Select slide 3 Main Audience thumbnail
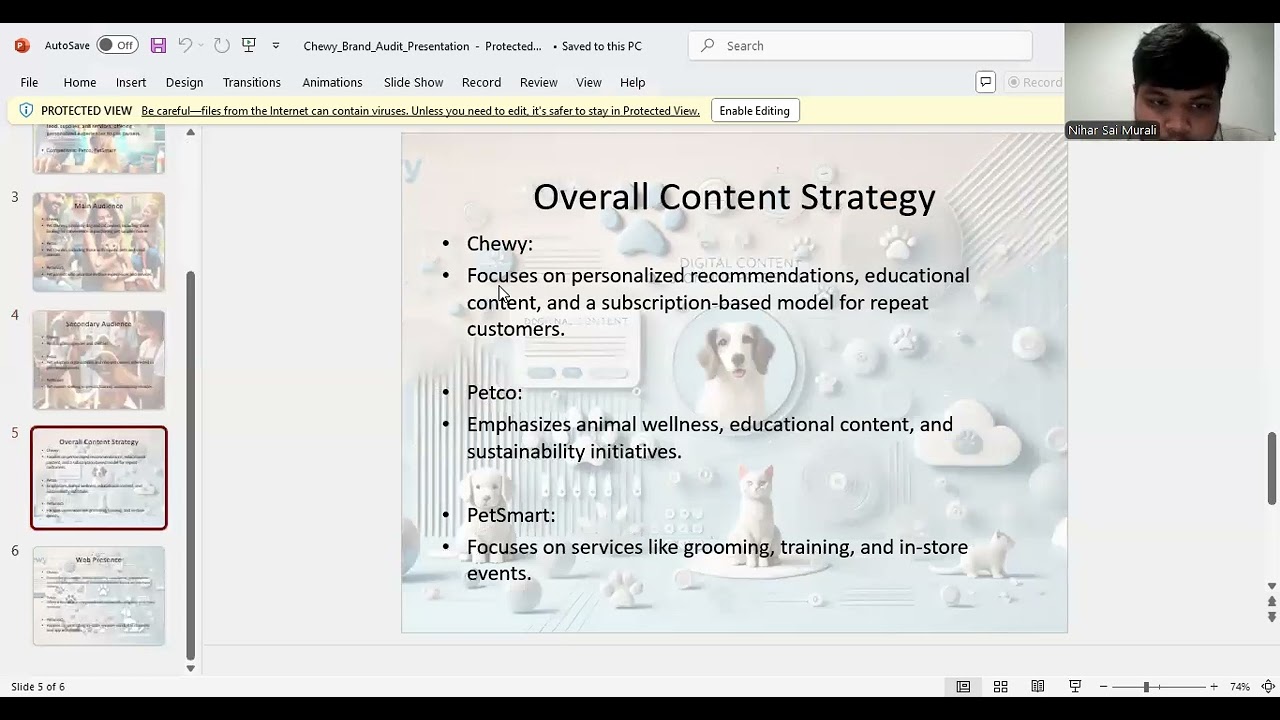Viewport: 1280px width, 720px height. 98,242
